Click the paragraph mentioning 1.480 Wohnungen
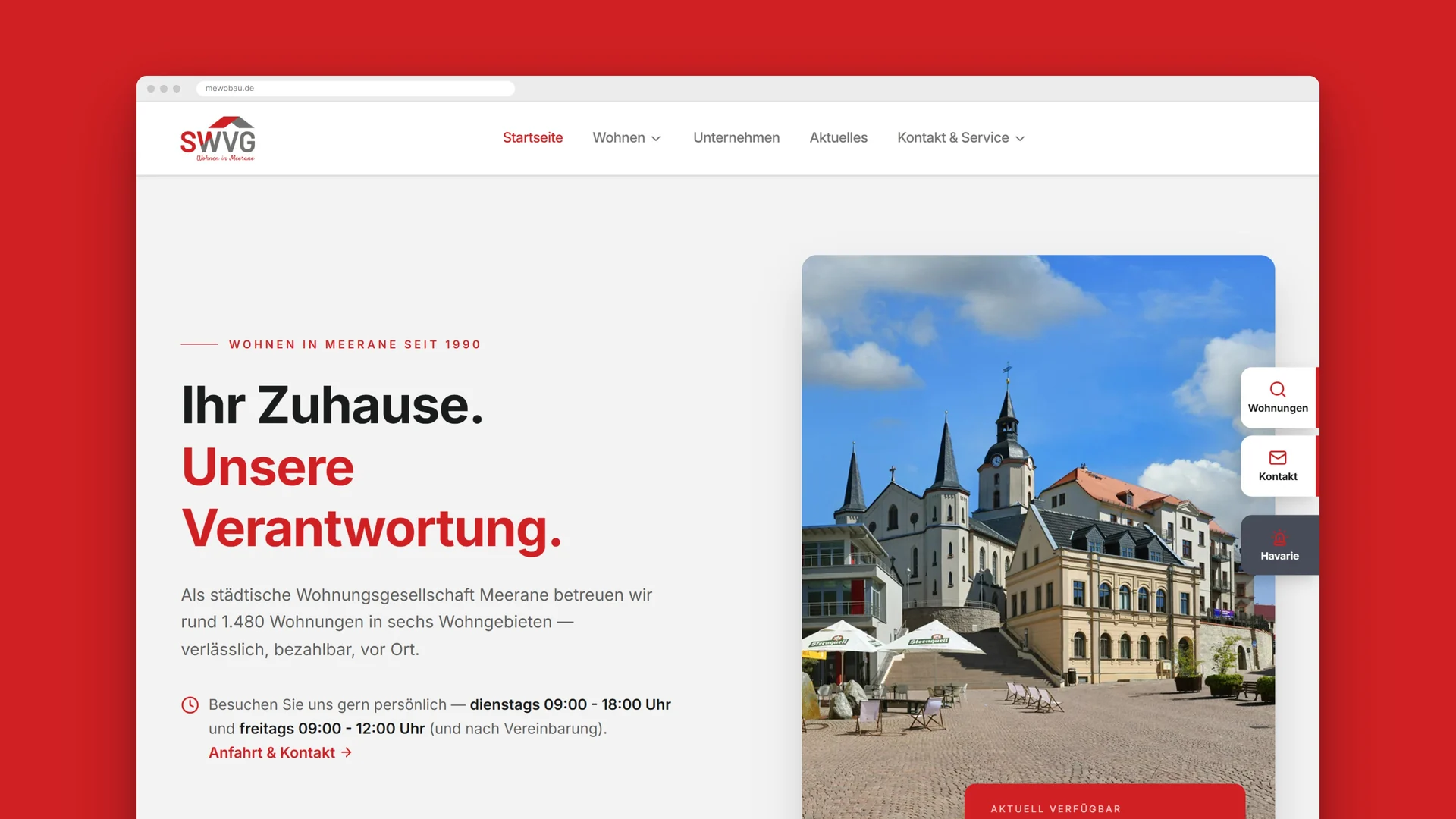Viewport: 1456px width, 819px height. point(417,622)
